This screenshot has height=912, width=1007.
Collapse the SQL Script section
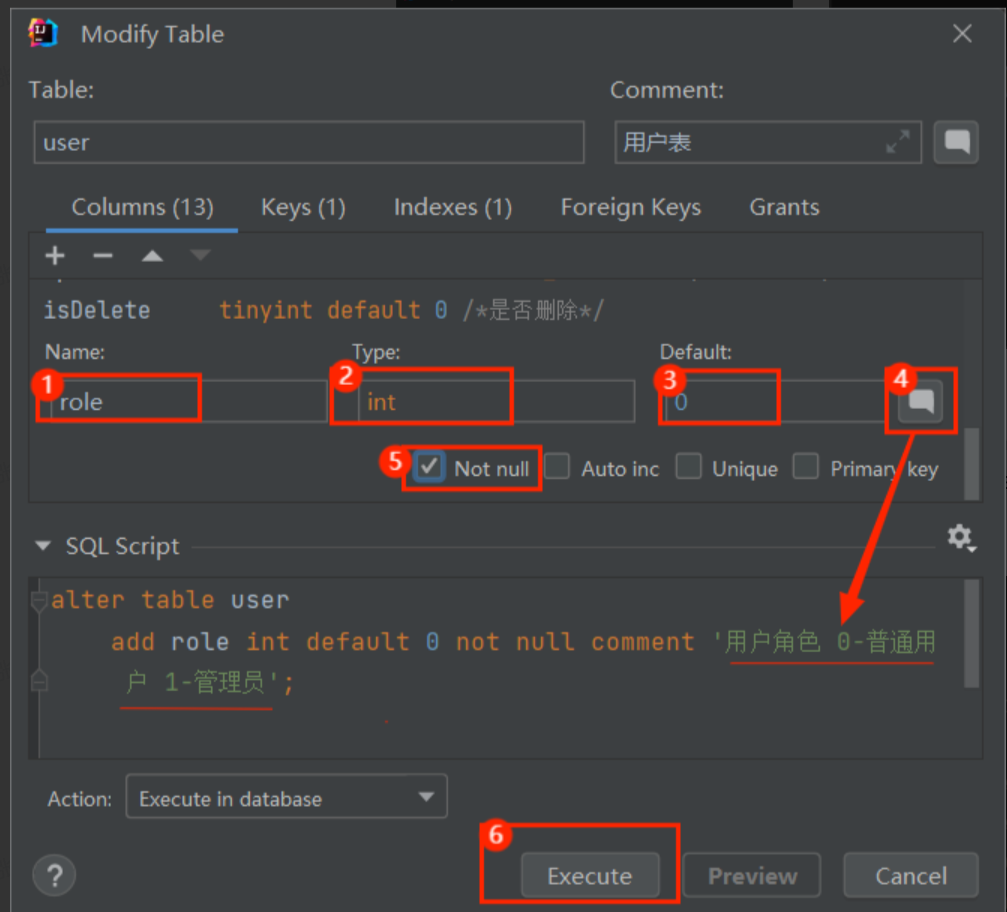pos(43,546)
